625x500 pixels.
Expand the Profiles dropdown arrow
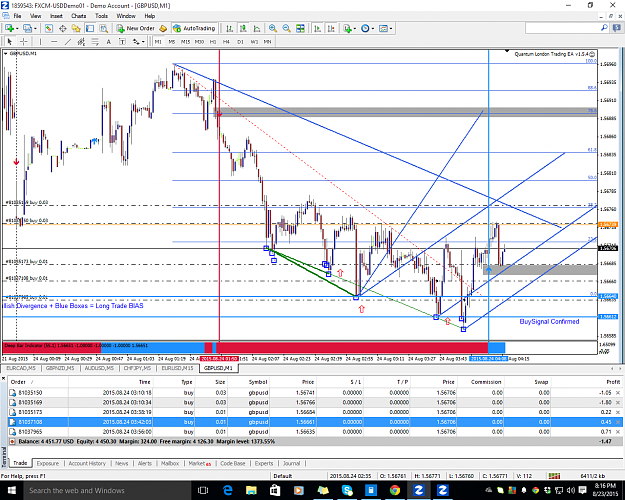(x=35, y=28)
